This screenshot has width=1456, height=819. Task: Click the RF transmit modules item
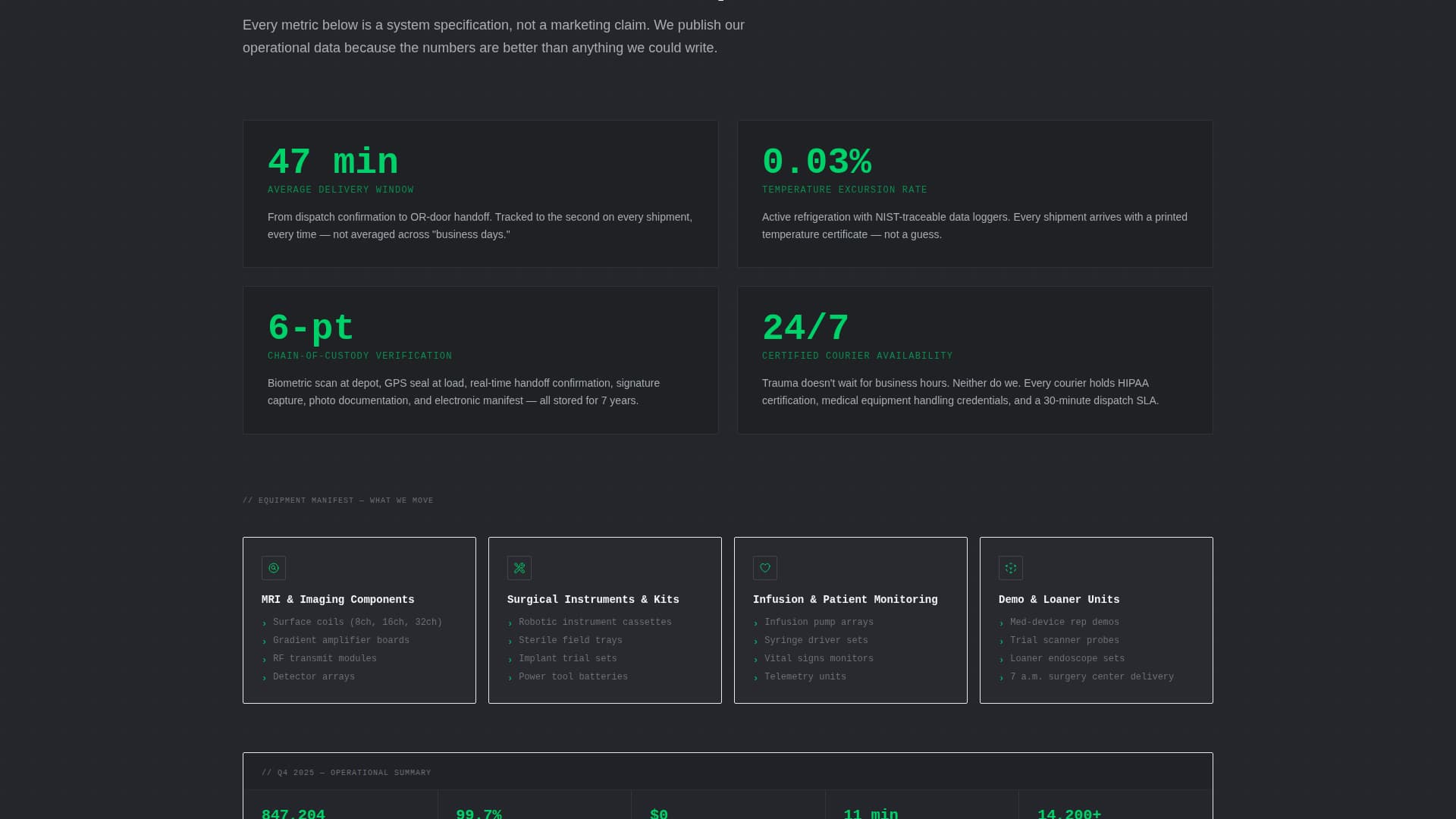tap(325, 659)
